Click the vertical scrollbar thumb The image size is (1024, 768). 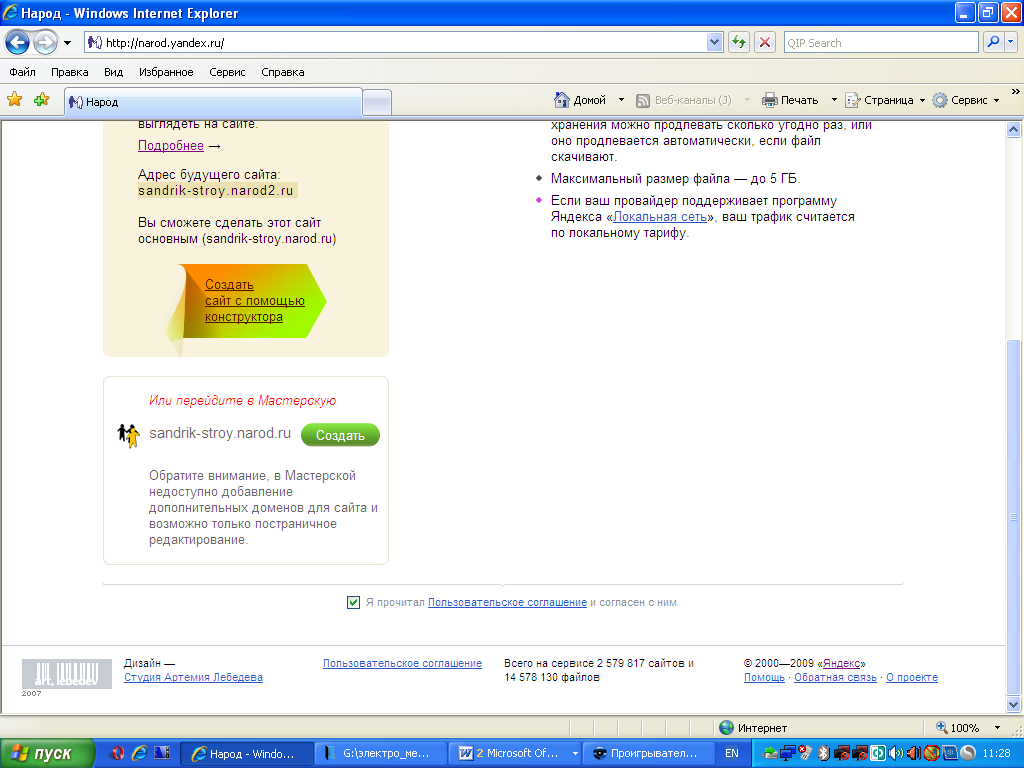tap(1014, 517)
